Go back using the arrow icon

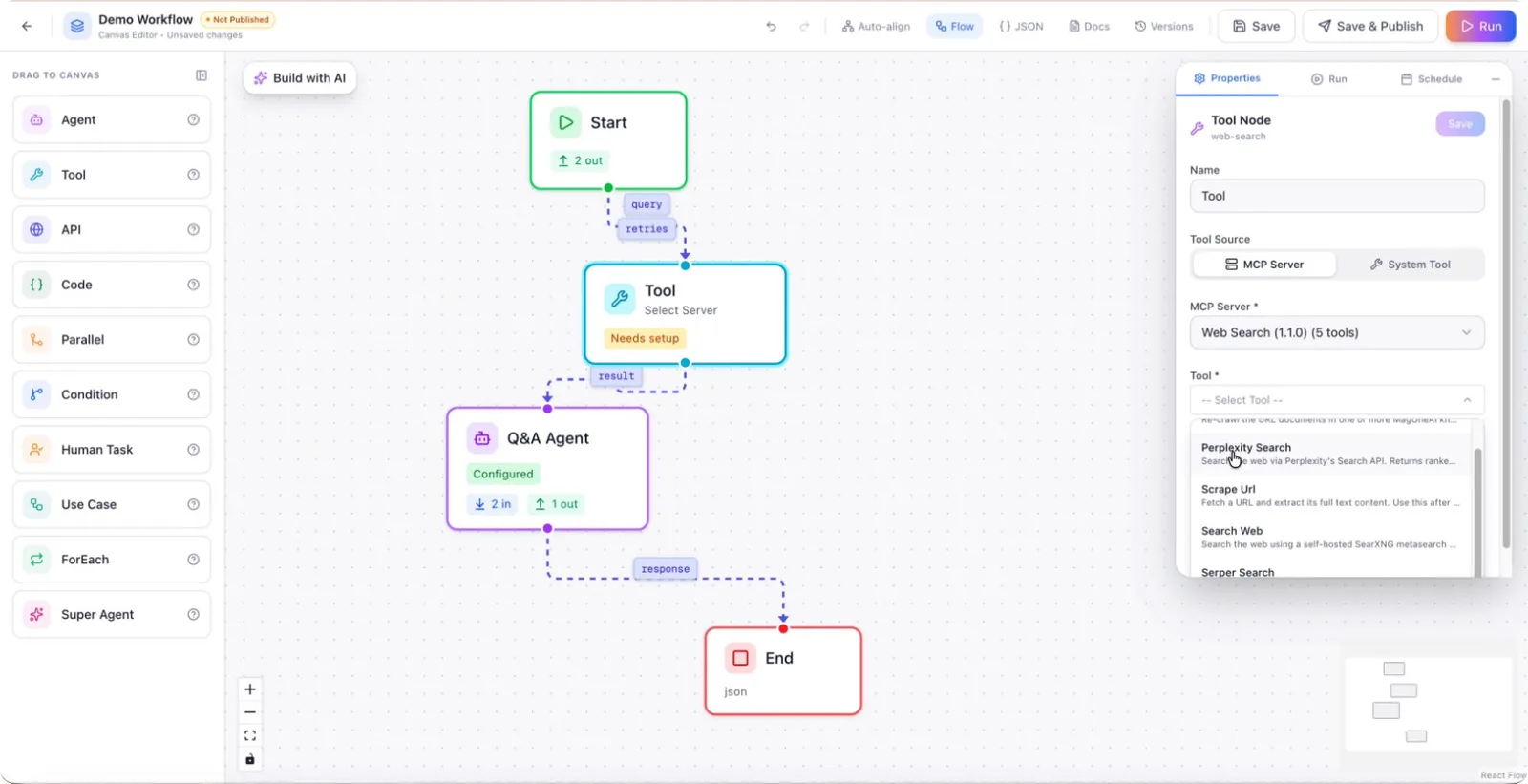tap(27, 26)
